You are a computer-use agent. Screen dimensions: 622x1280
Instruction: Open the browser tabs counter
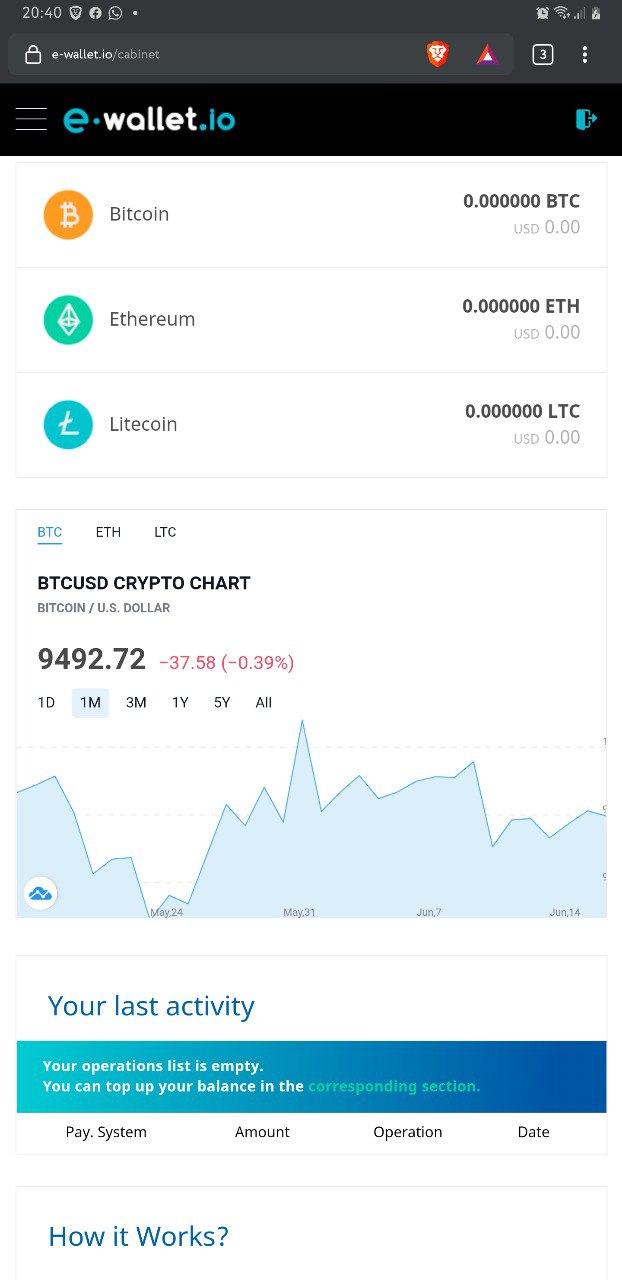[x=542, y=55]
